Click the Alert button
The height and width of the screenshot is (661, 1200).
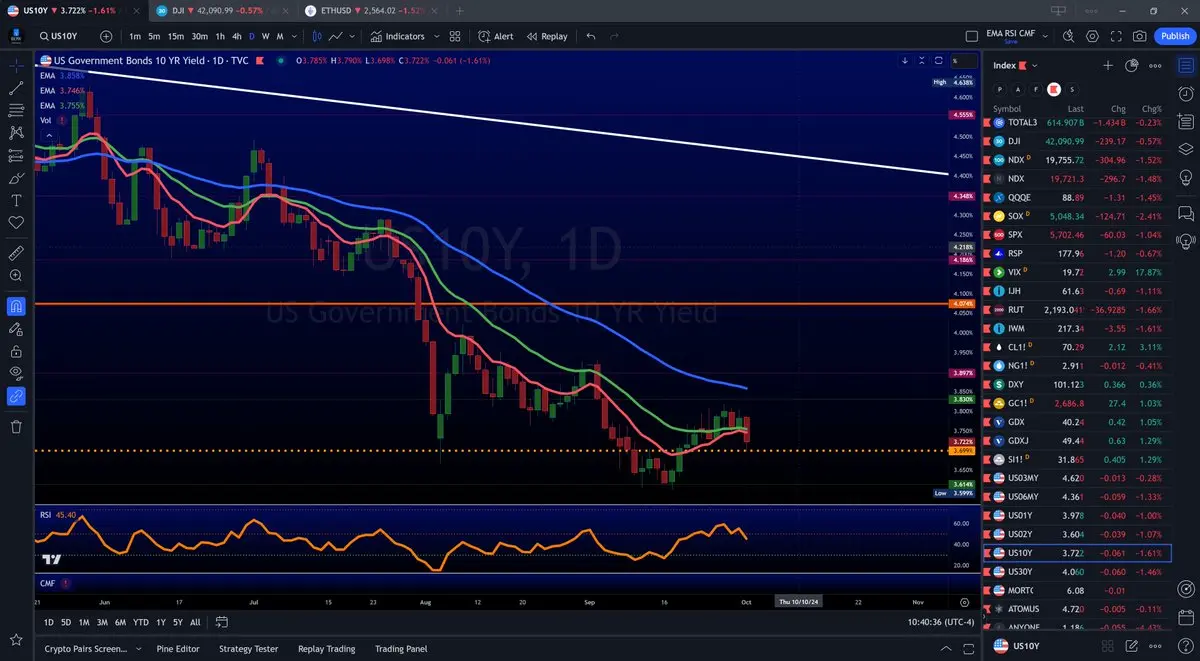(x=495, y=36)
